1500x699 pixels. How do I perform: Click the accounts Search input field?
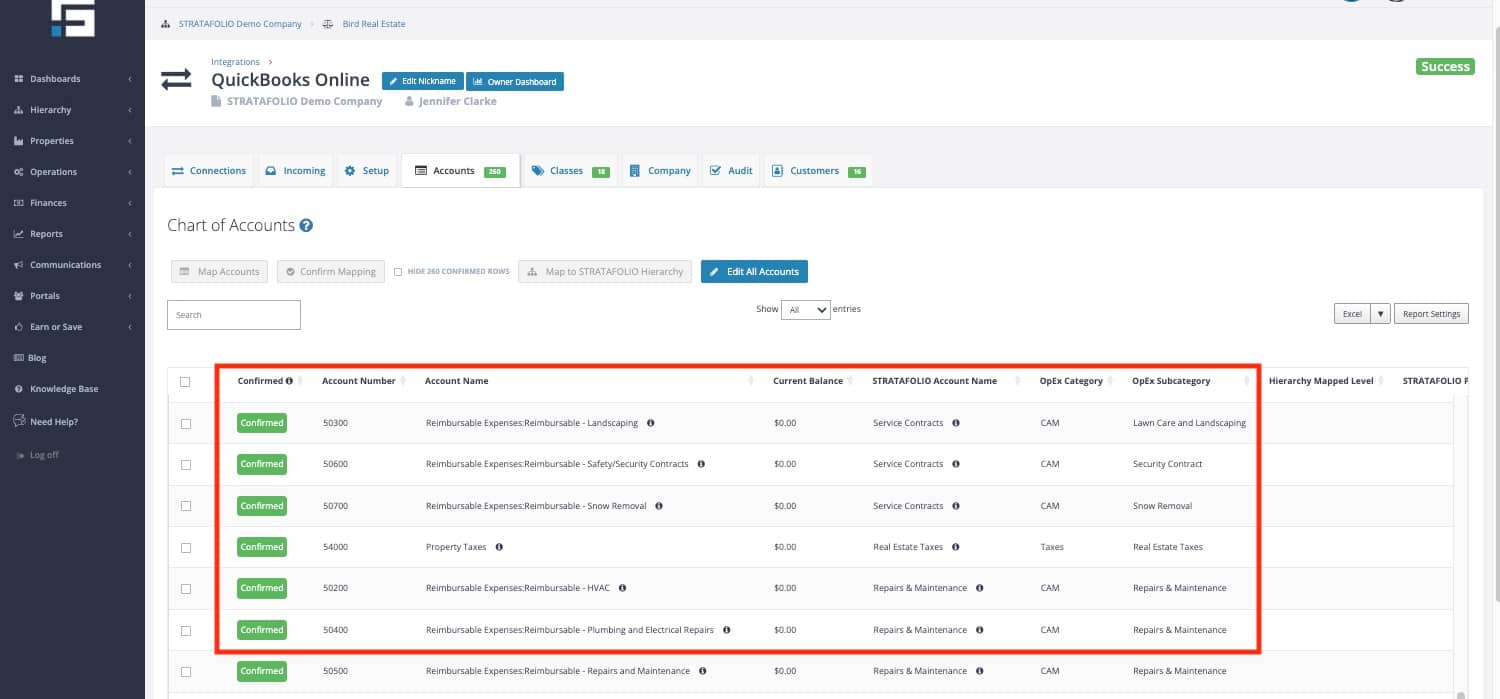[234, 315]
